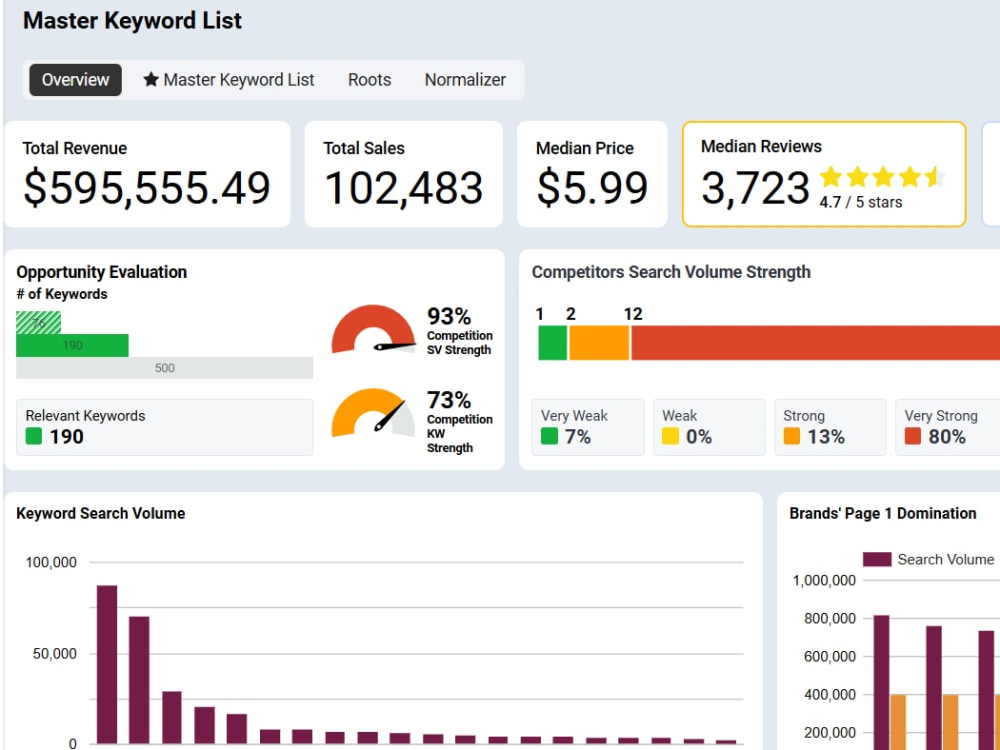Click the gray 500 keywords bar

click(x=165, y=368)
